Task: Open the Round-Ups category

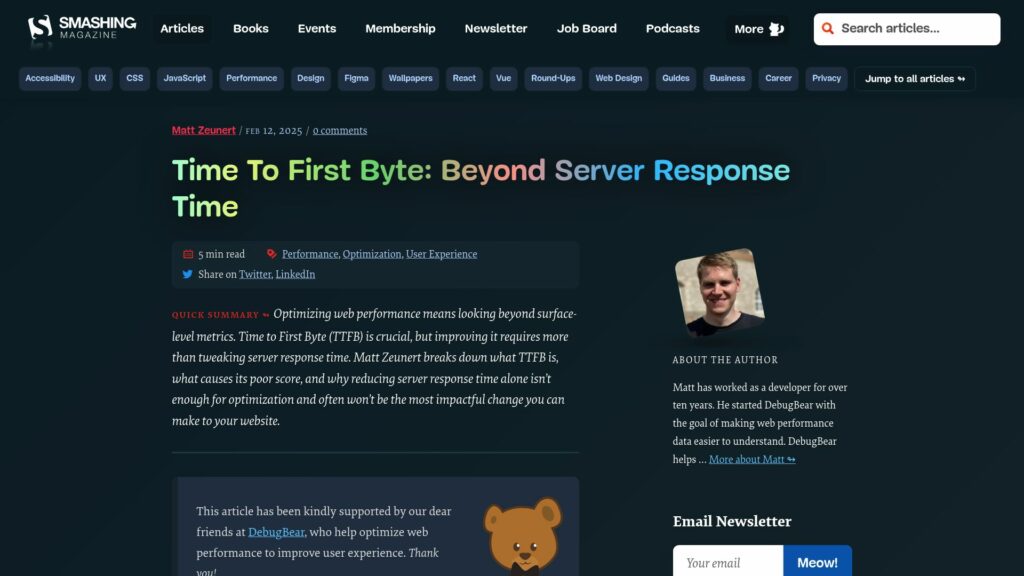Action: point(553,78)
